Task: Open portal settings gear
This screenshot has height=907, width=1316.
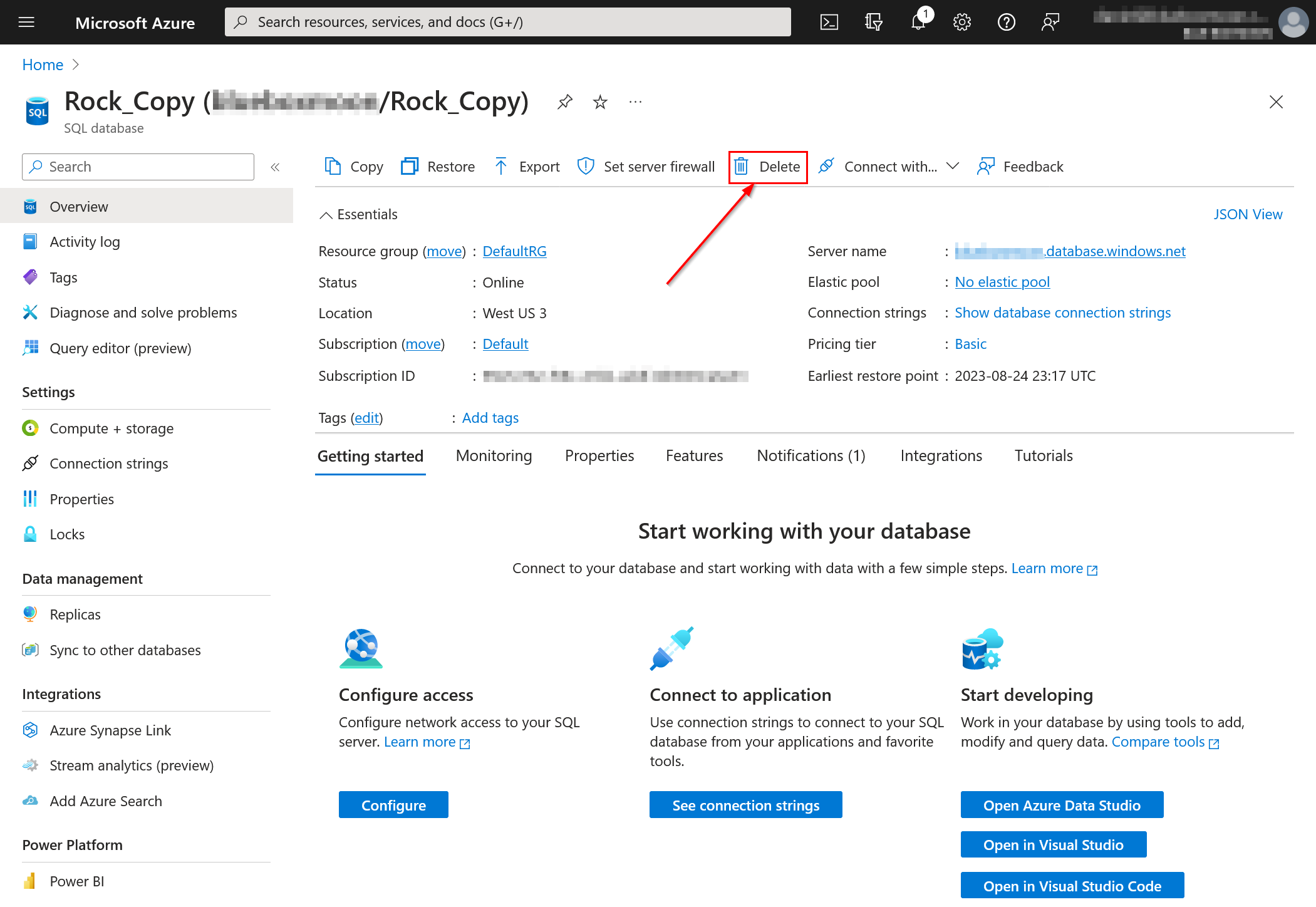Action: pos(961,23)
